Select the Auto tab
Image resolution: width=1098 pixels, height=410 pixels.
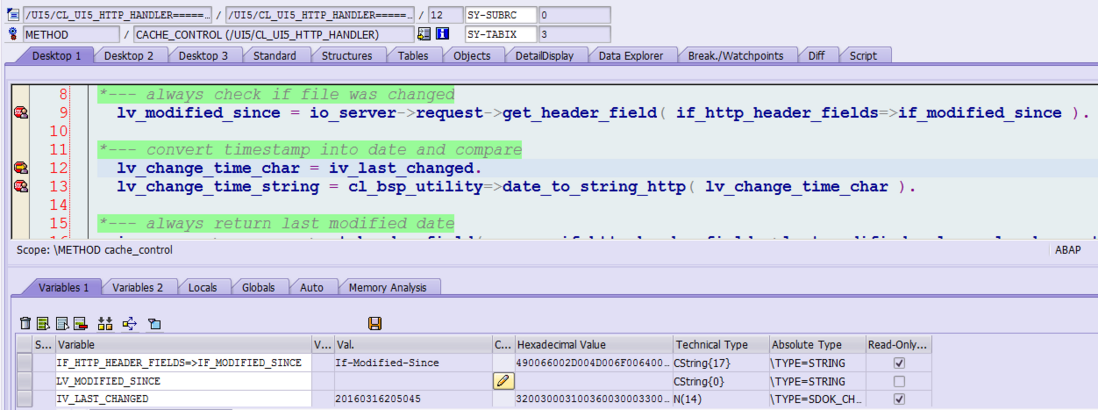[312, 287]
